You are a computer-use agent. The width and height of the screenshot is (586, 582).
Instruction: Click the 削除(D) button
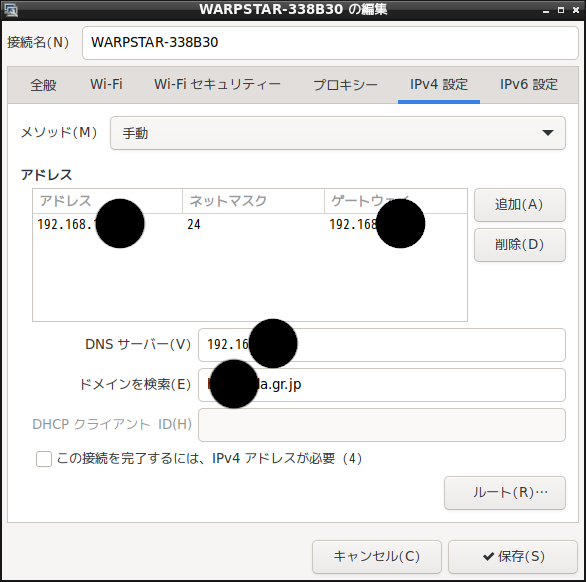point(519,245)
